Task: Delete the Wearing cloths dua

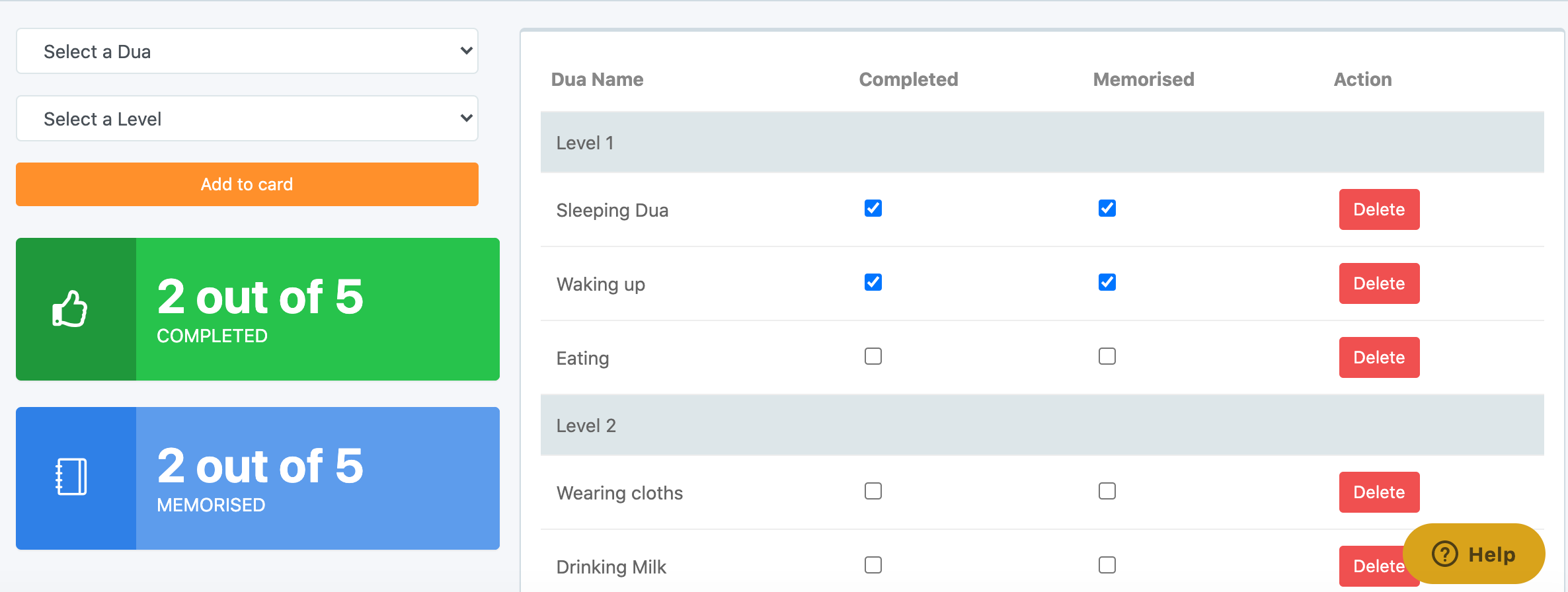Action: 1379,492
